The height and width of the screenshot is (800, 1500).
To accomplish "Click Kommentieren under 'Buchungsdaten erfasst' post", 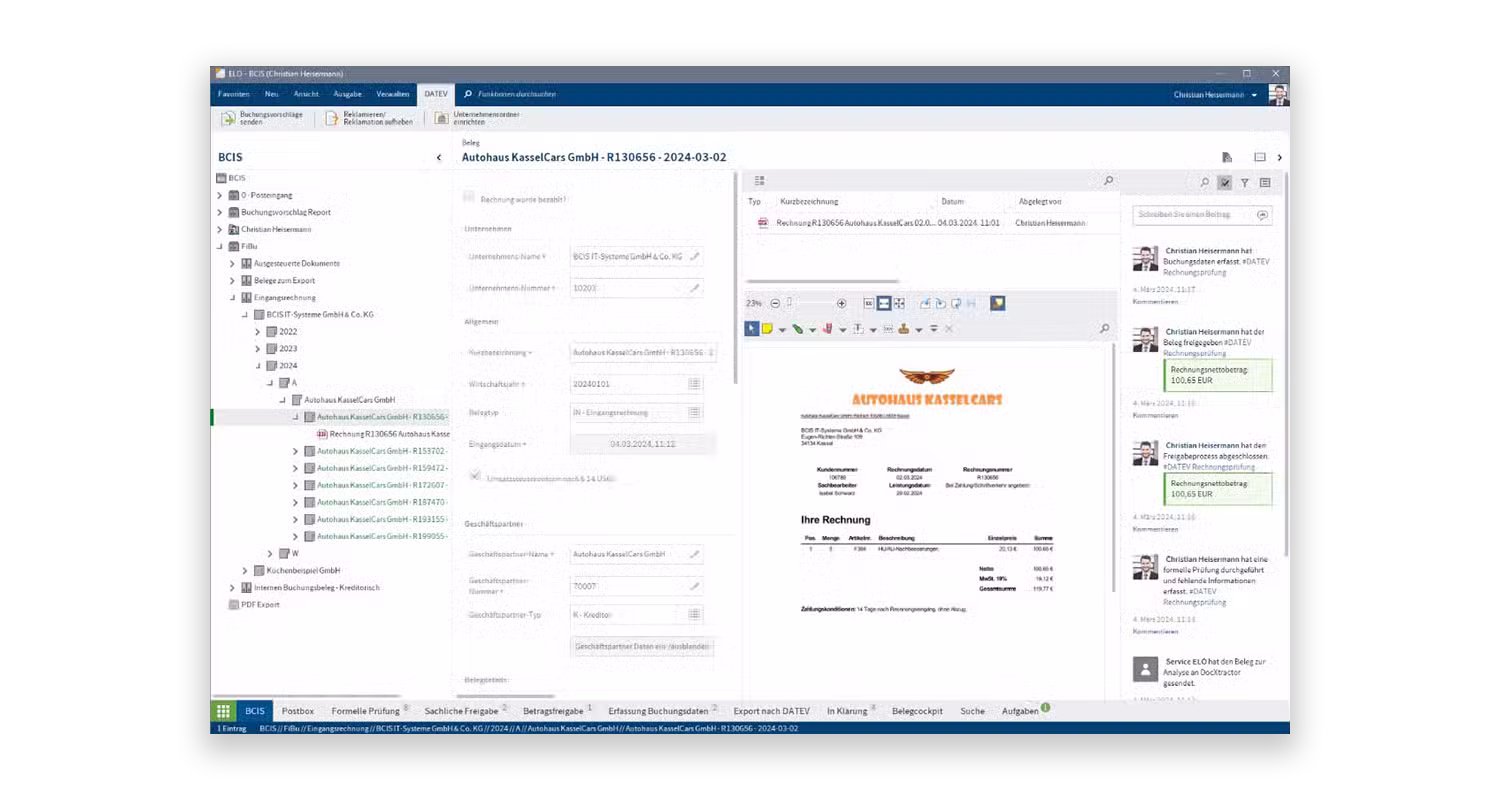I will (x=1155, y=301).
